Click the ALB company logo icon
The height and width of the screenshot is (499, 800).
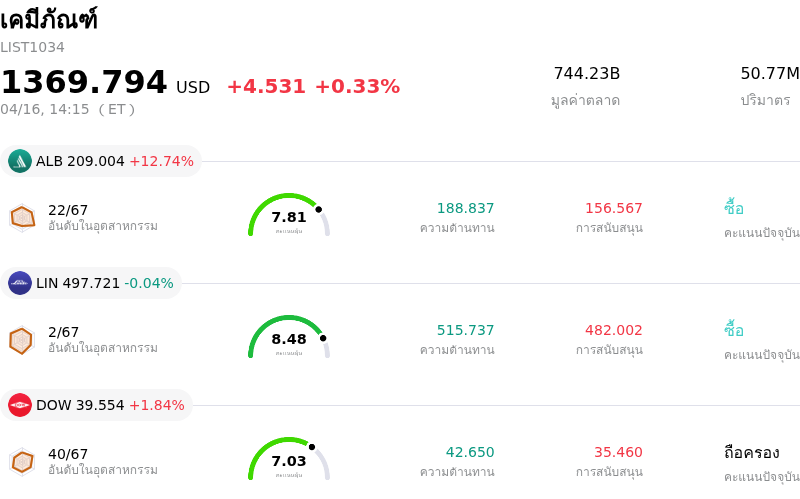click(x=20, y=161)
